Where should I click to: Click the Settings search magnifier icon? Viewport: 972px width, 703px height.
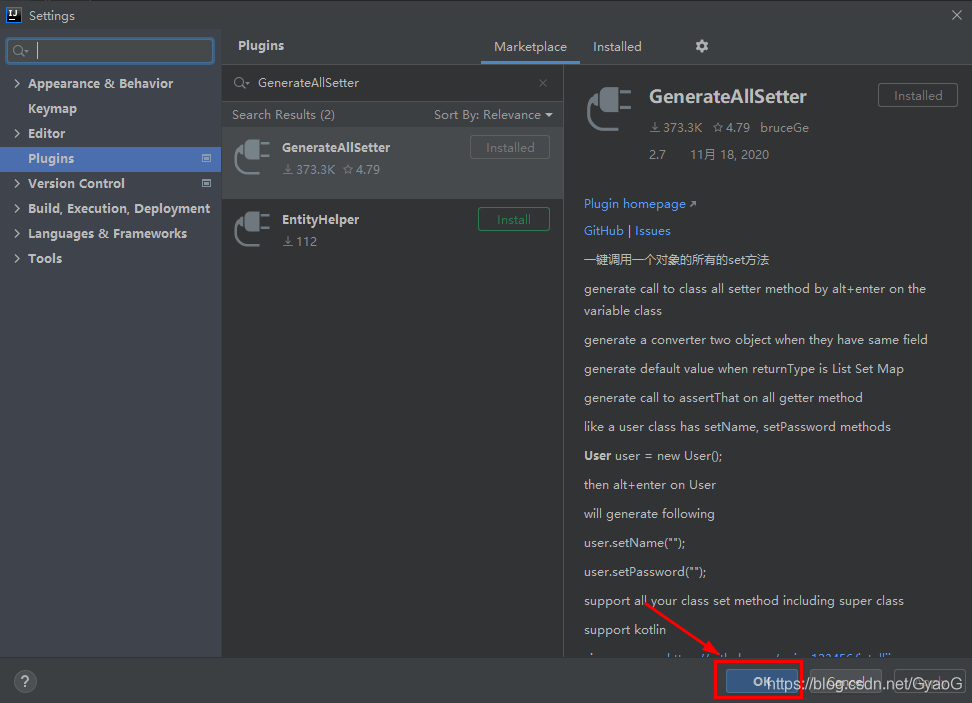(20, 51)
